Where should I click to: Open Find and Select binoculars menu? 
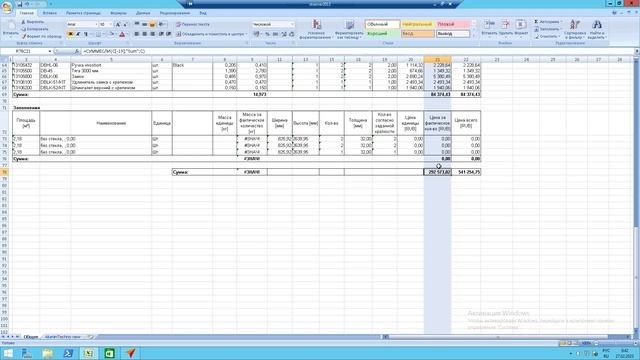(x=597, y=29)
